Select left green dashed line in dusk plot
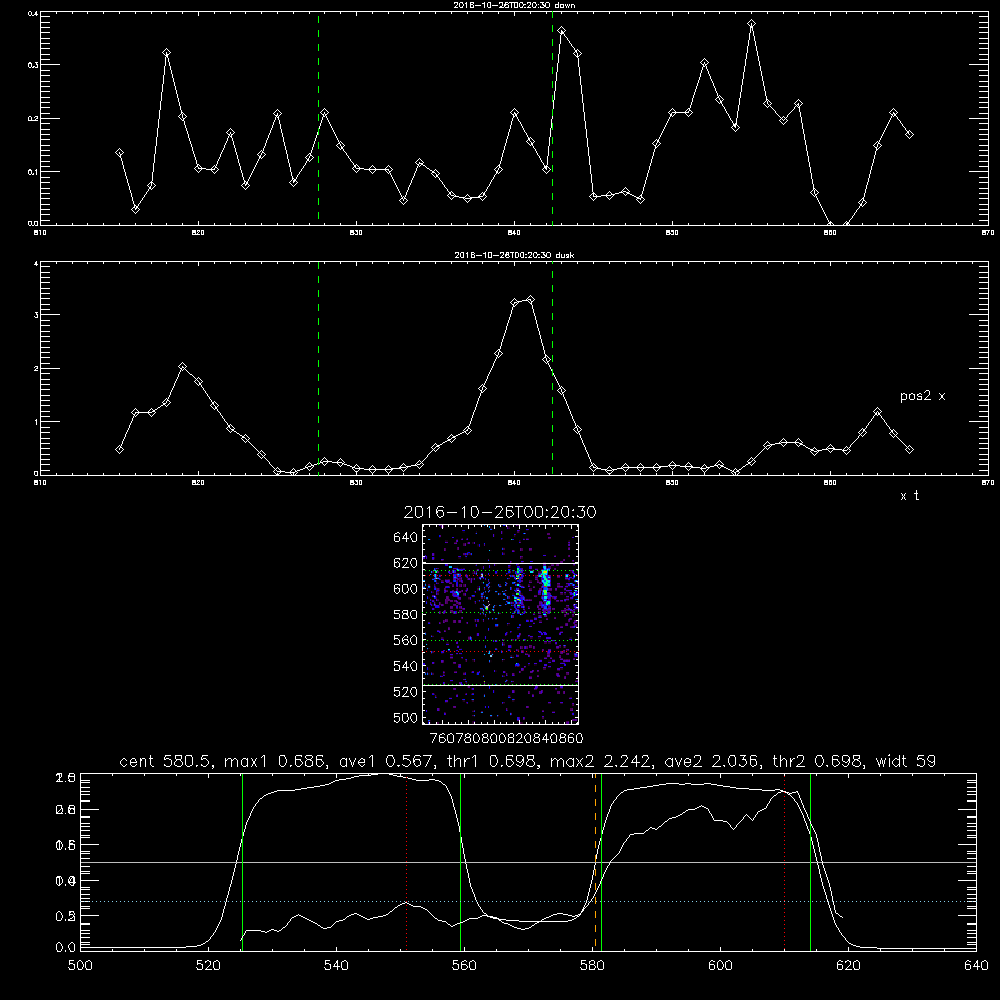 (x=318, y=368)
